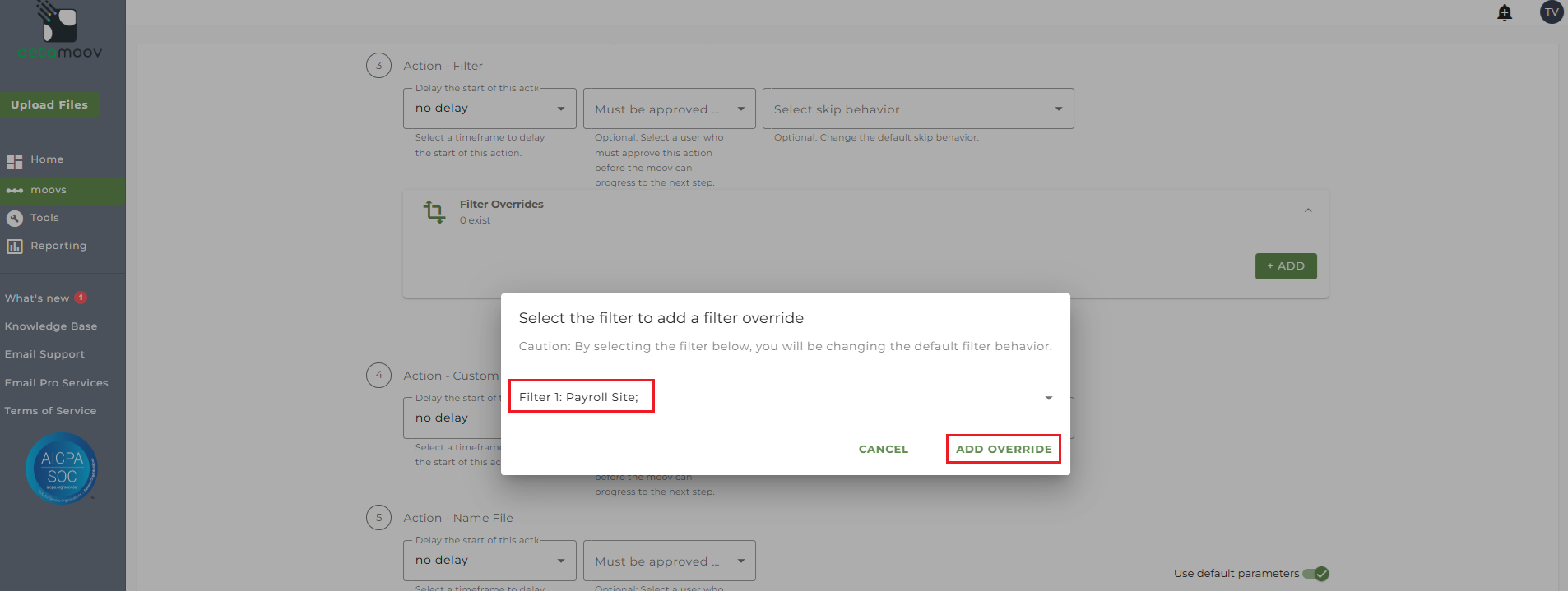The width and height of the screenshot is (1568, 591).
Task: Collapse the Filter Overrides panel
Action: coord(1308,211)
